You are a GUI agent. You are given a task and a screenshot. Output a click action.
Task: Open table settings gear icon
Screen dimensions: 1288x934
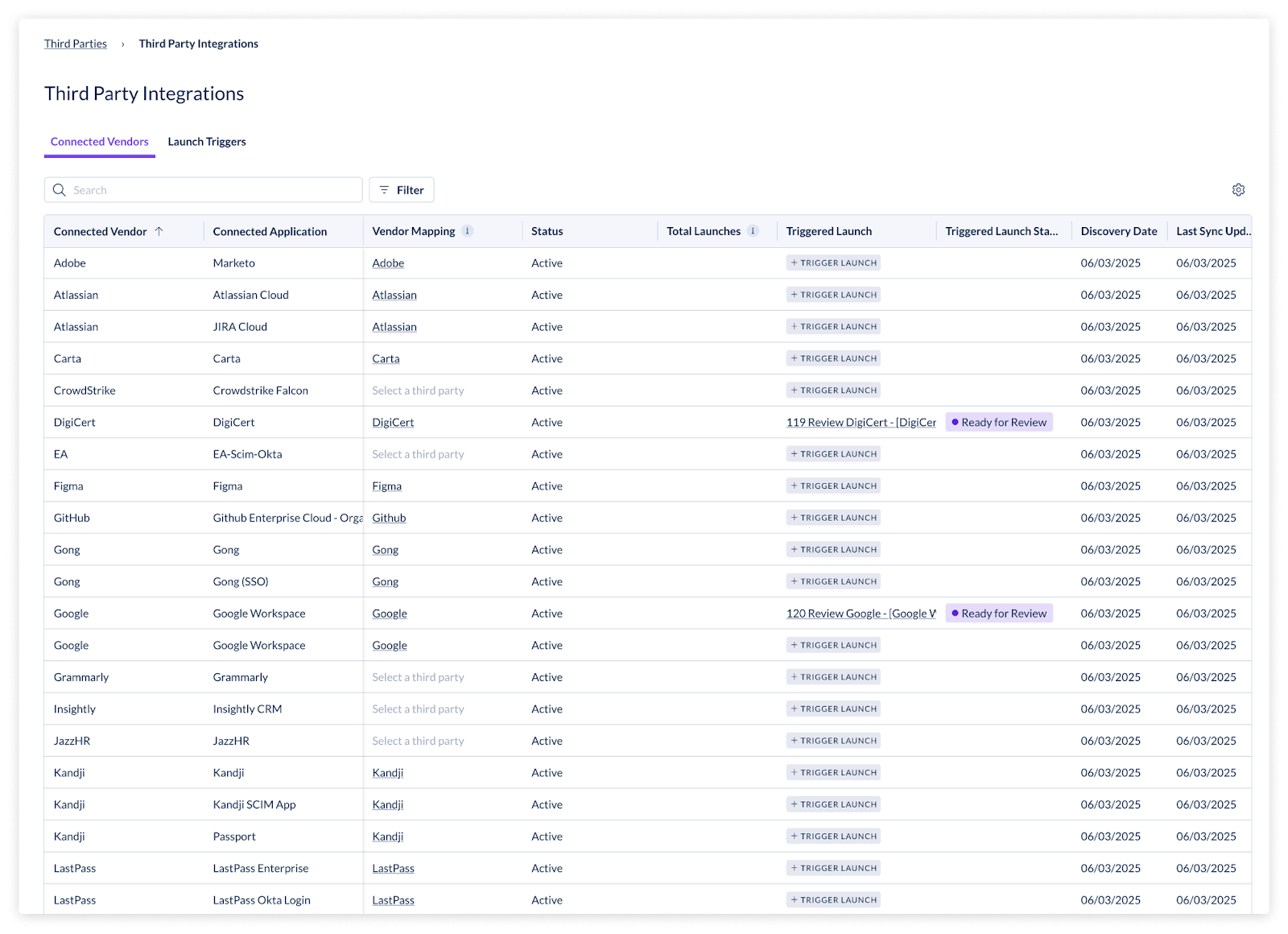tap(1238, 190)
